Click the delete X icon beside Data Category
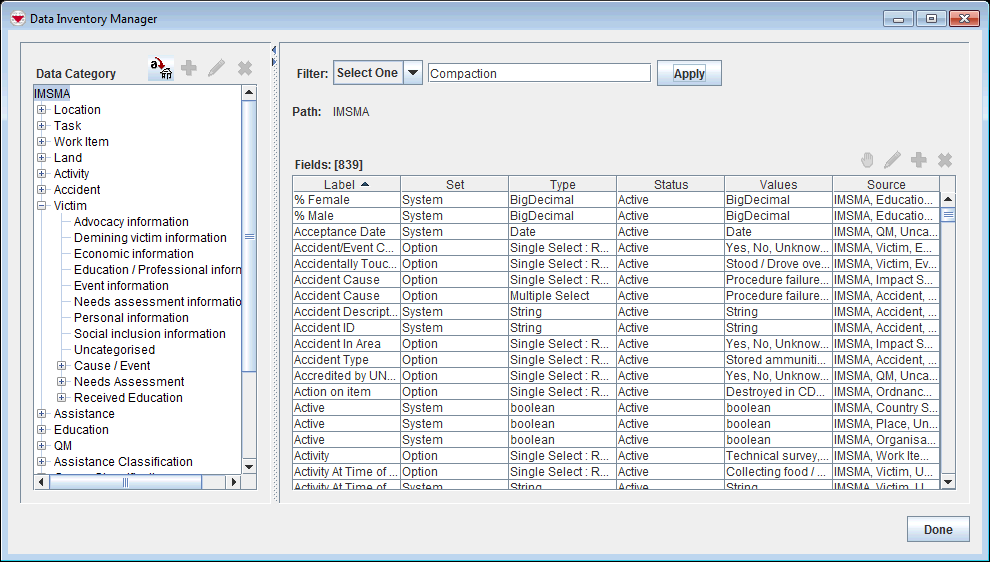The image size is (990, 562). pos(244,68)
